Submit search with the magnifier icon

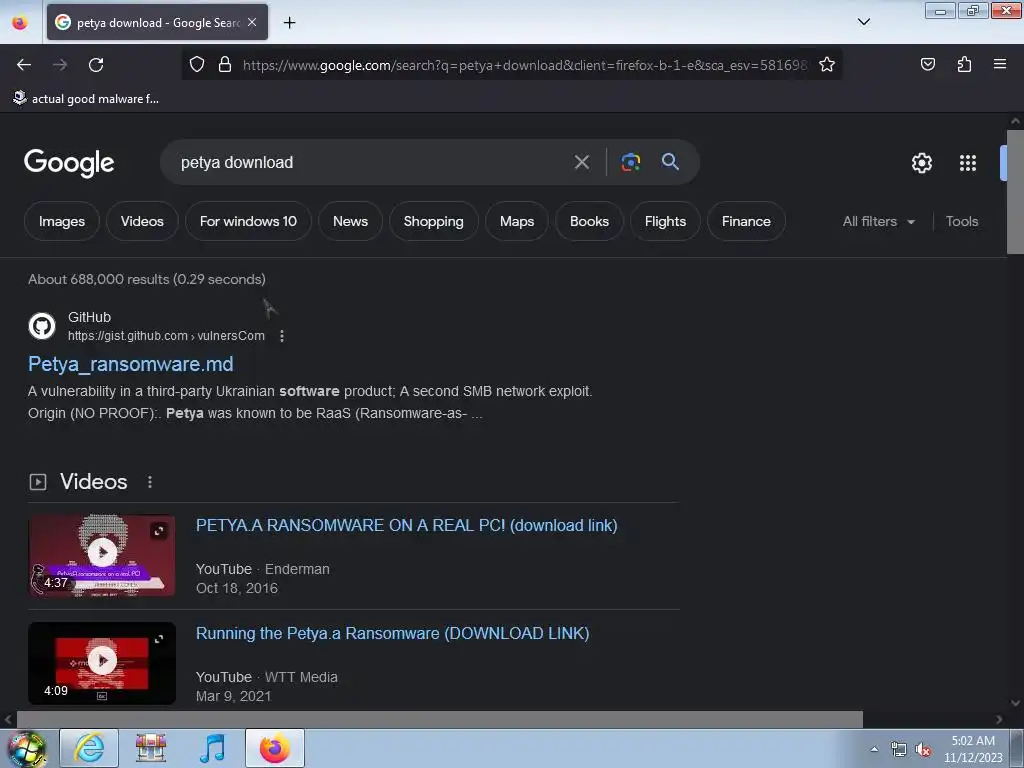[x=670, y=161]
